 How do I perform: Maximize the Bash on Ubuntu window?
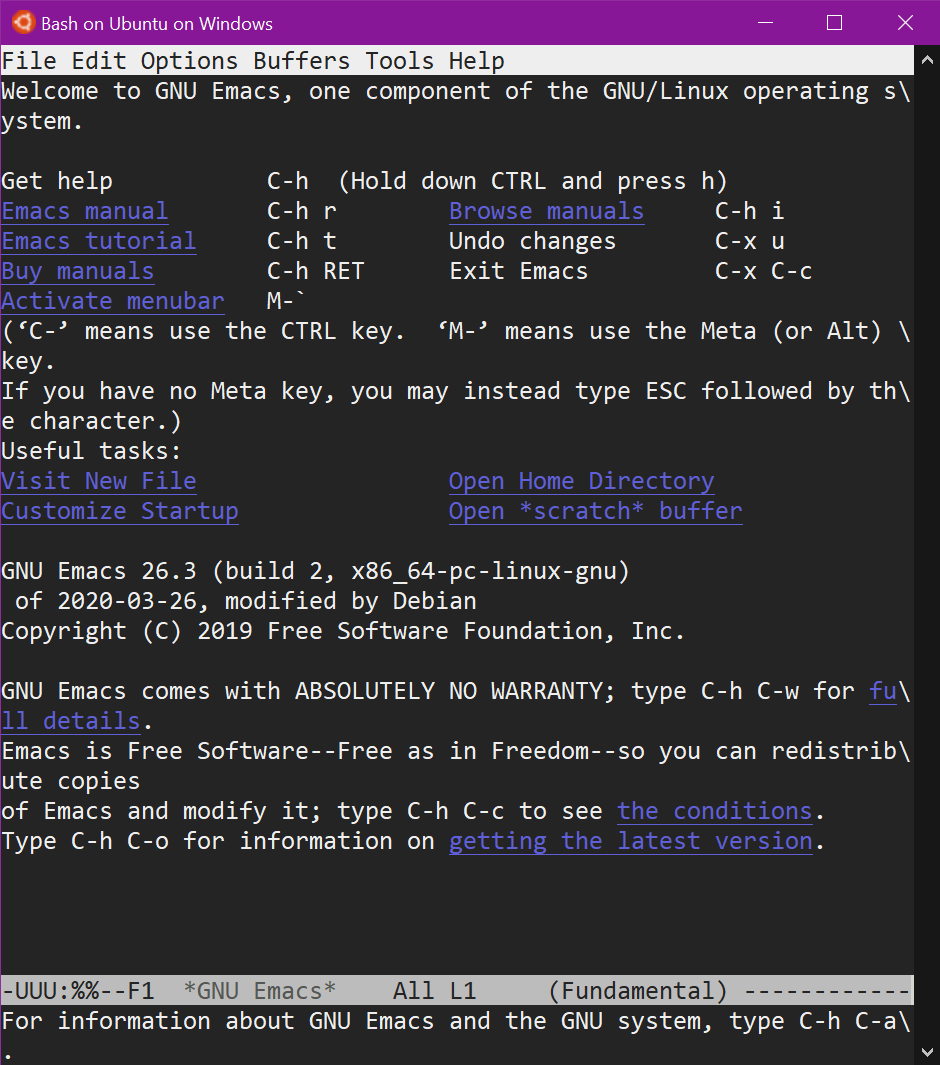coord(835,22)
